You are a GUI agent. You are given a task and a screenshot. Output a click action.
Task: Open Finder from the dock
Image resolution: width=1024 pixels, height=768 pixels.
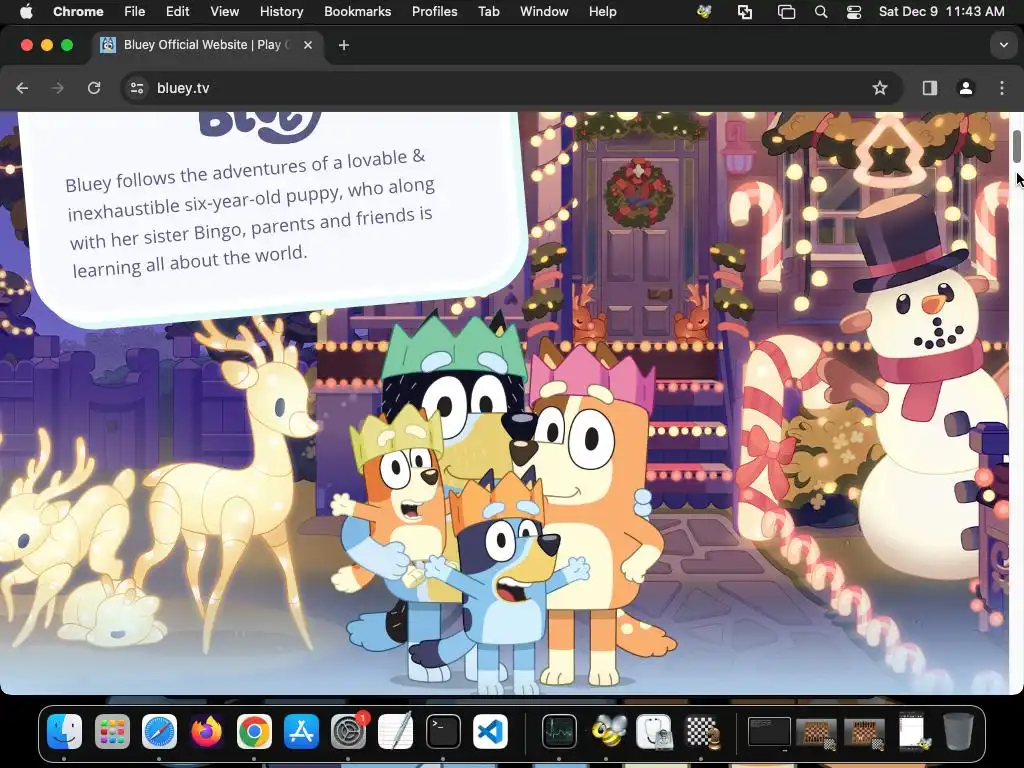click(x=65, y=731)
